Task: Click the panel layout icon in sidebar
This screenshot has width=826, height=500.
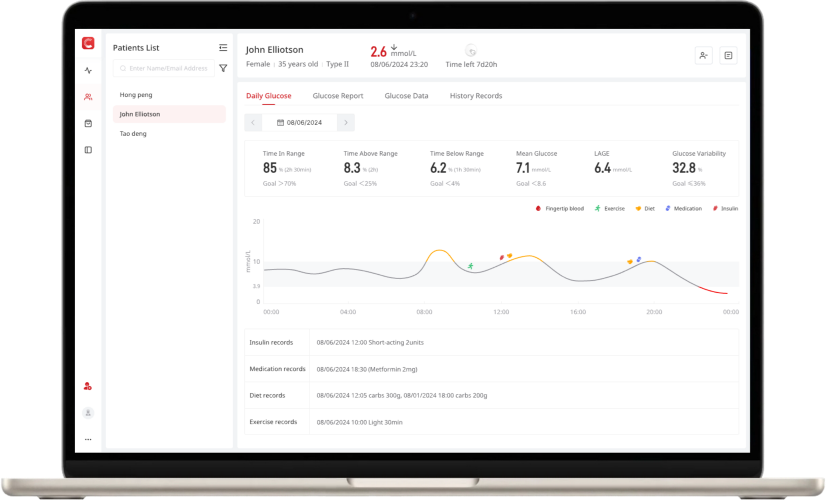Action: (x=88, y=150)
